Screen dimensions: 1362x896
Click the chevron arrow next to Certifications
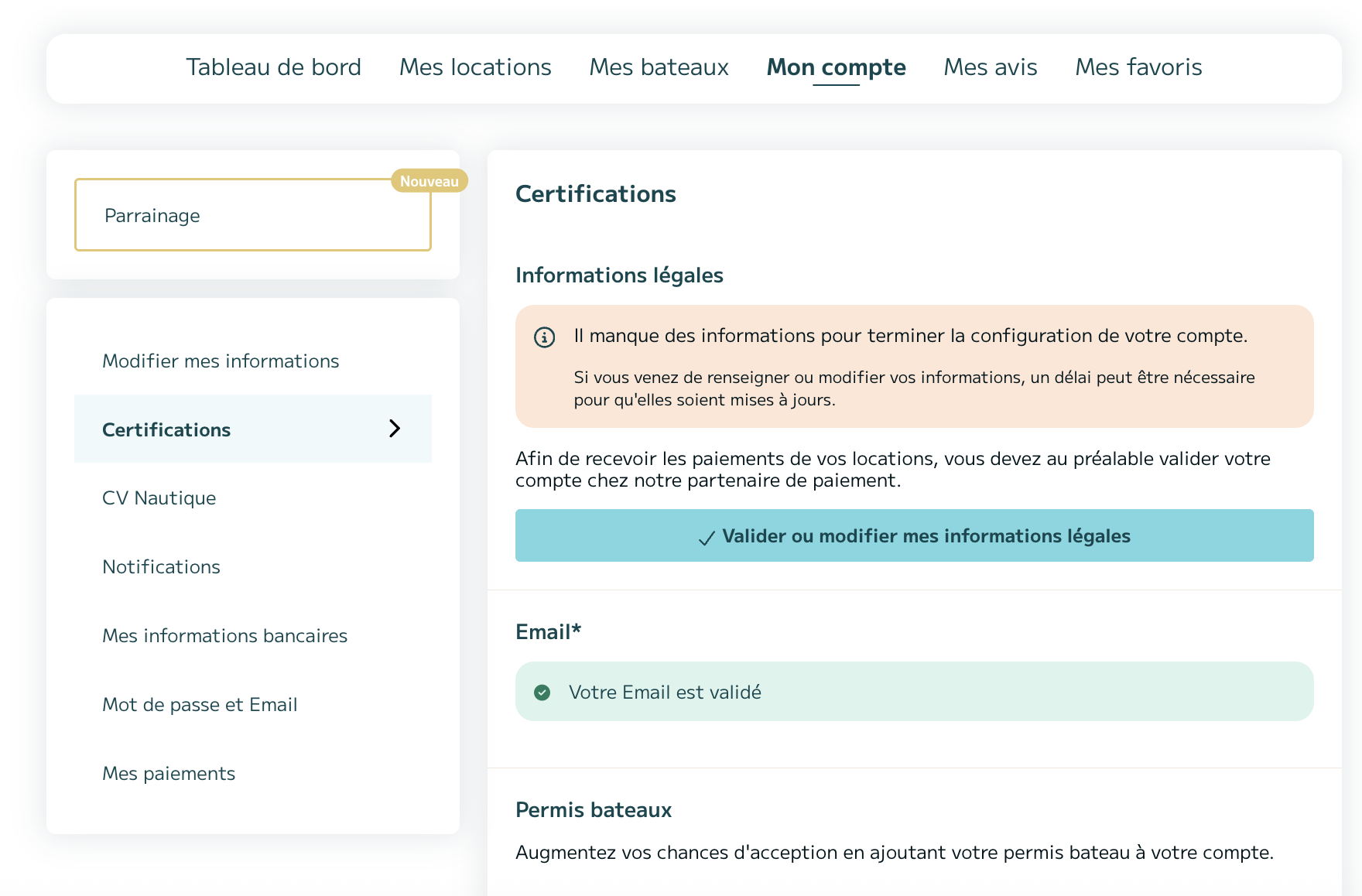click(395, 429)
